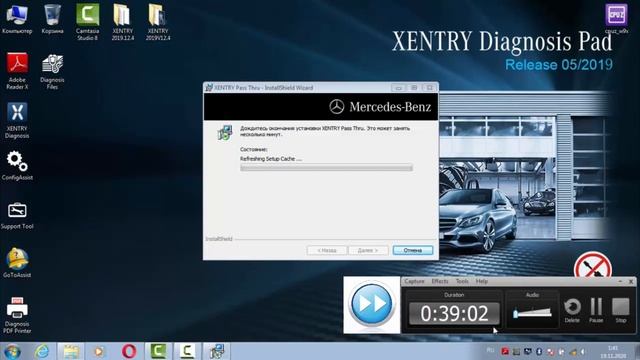
Task: Open the Tools menu in the recorder
Action: [462, 281]
